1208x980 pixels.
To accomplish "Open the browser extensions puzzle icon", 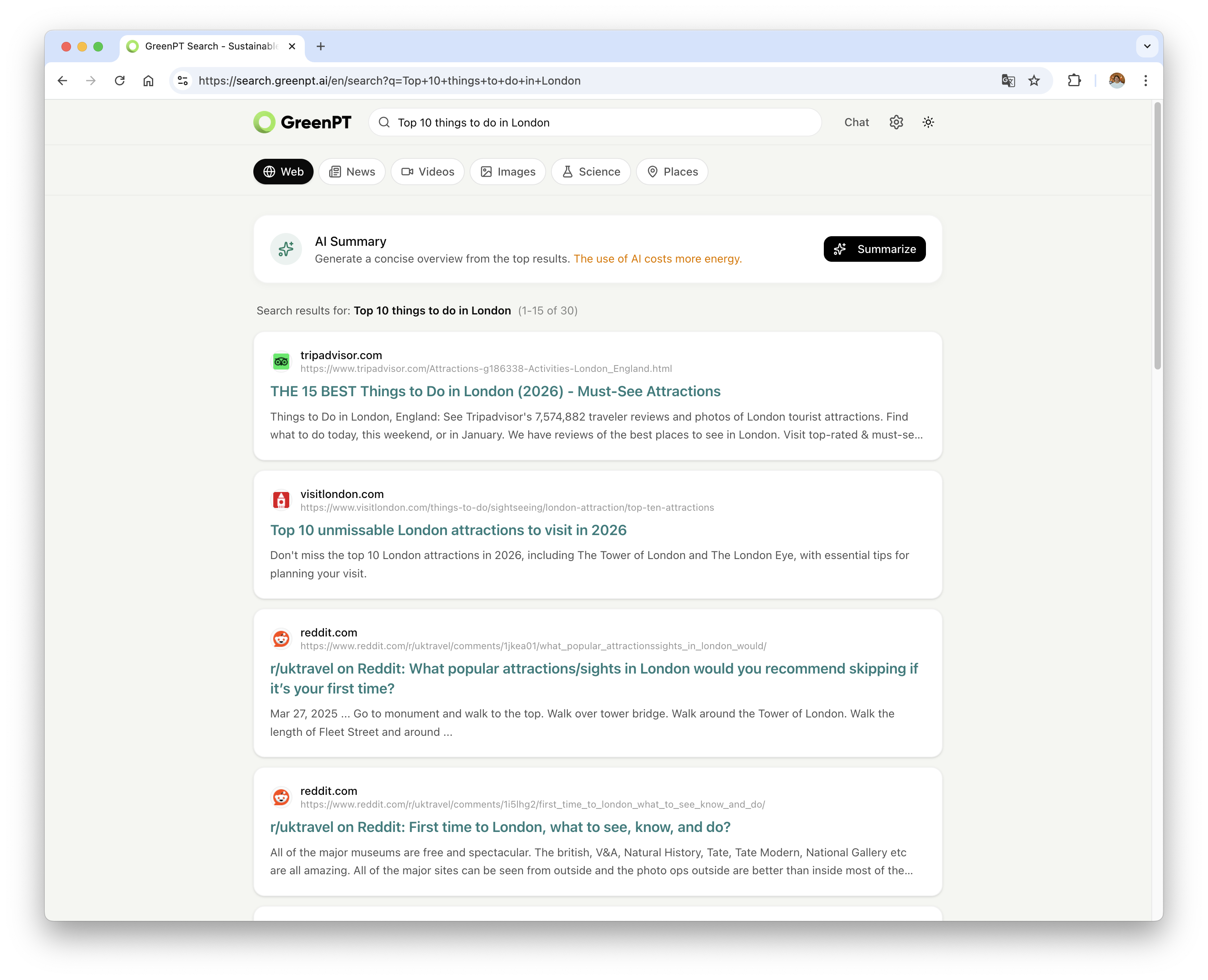I will tap(1074, 80).
